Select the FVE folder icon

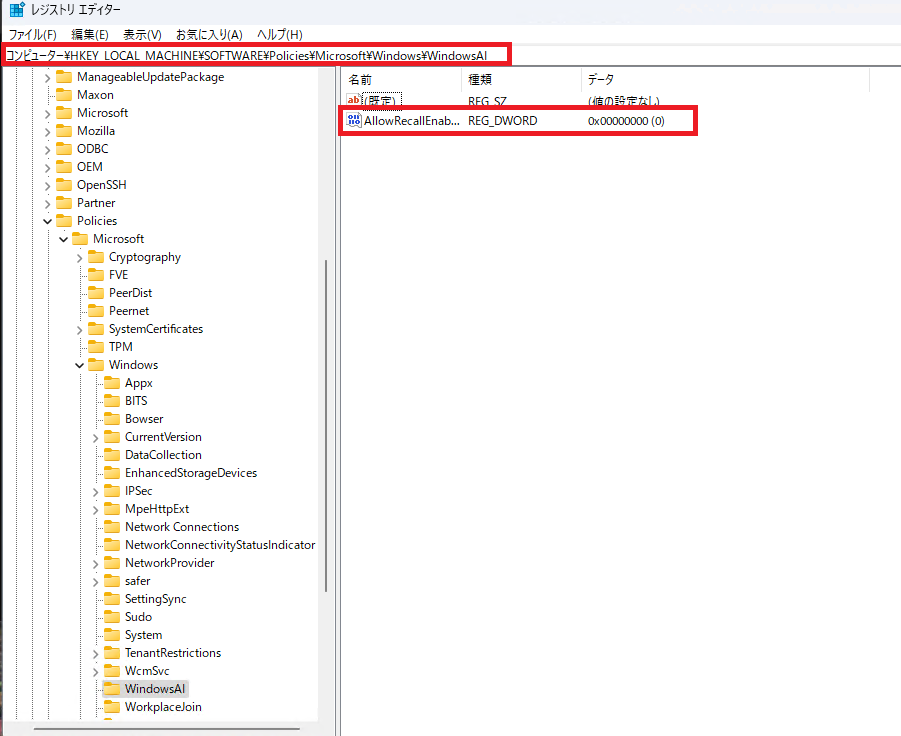click(96, 275)
